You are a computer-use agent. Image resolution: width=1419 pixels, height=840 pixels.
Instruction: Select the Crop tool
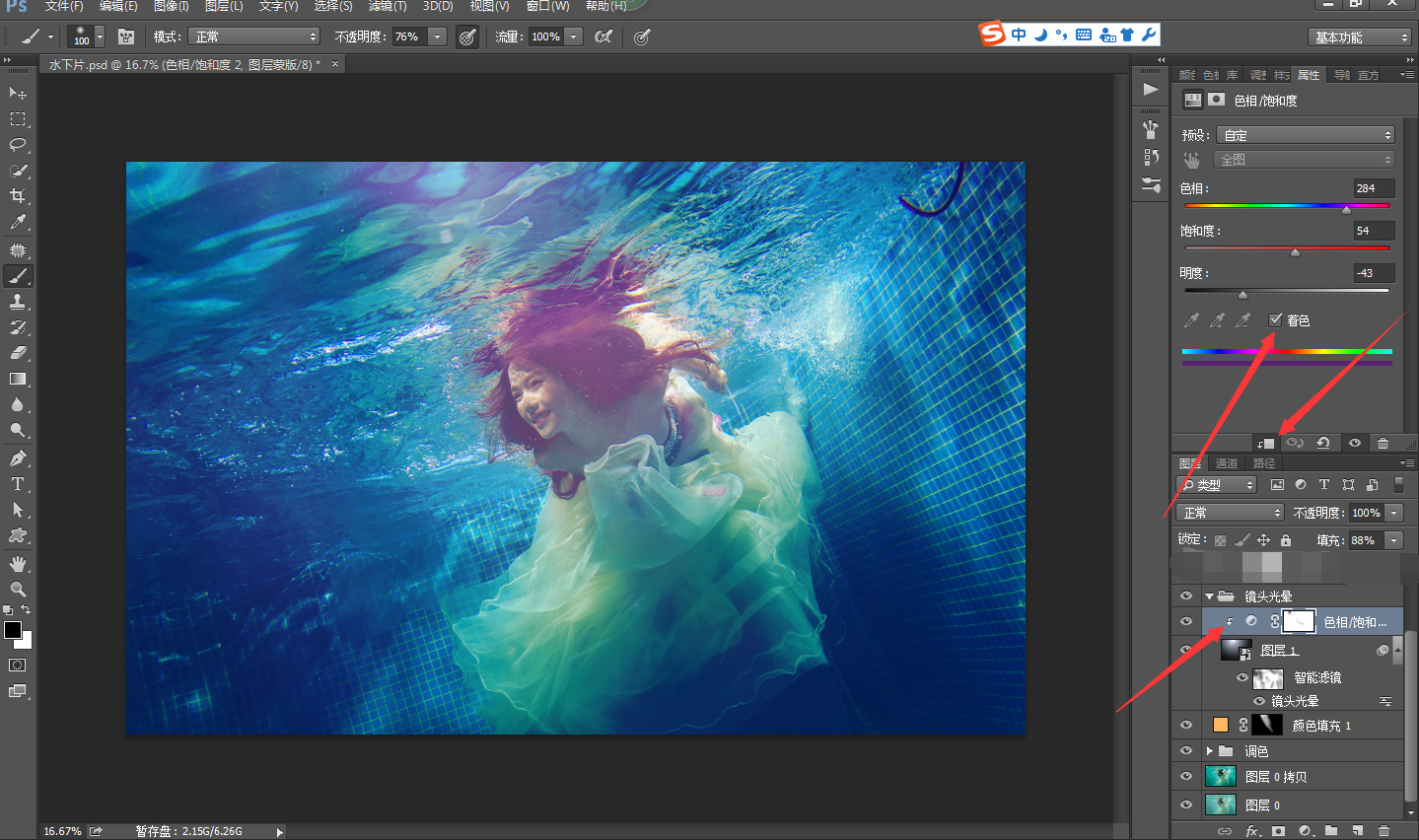pos(18,196)
